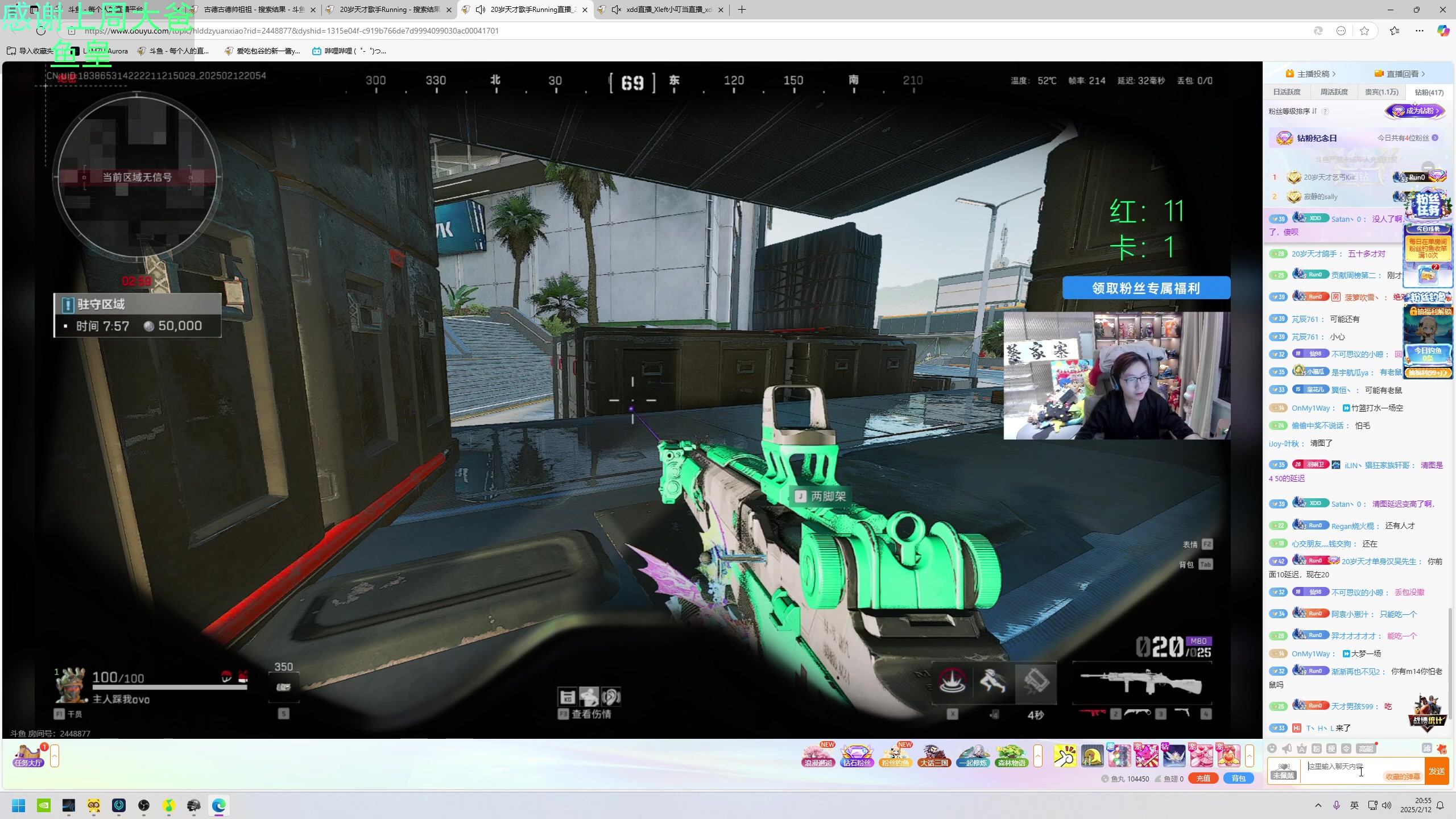Viewport: 1456px width, 819px height.
Task: Click the 未佩戴 fan badge selector
Action: click(x=1284, y=771)
